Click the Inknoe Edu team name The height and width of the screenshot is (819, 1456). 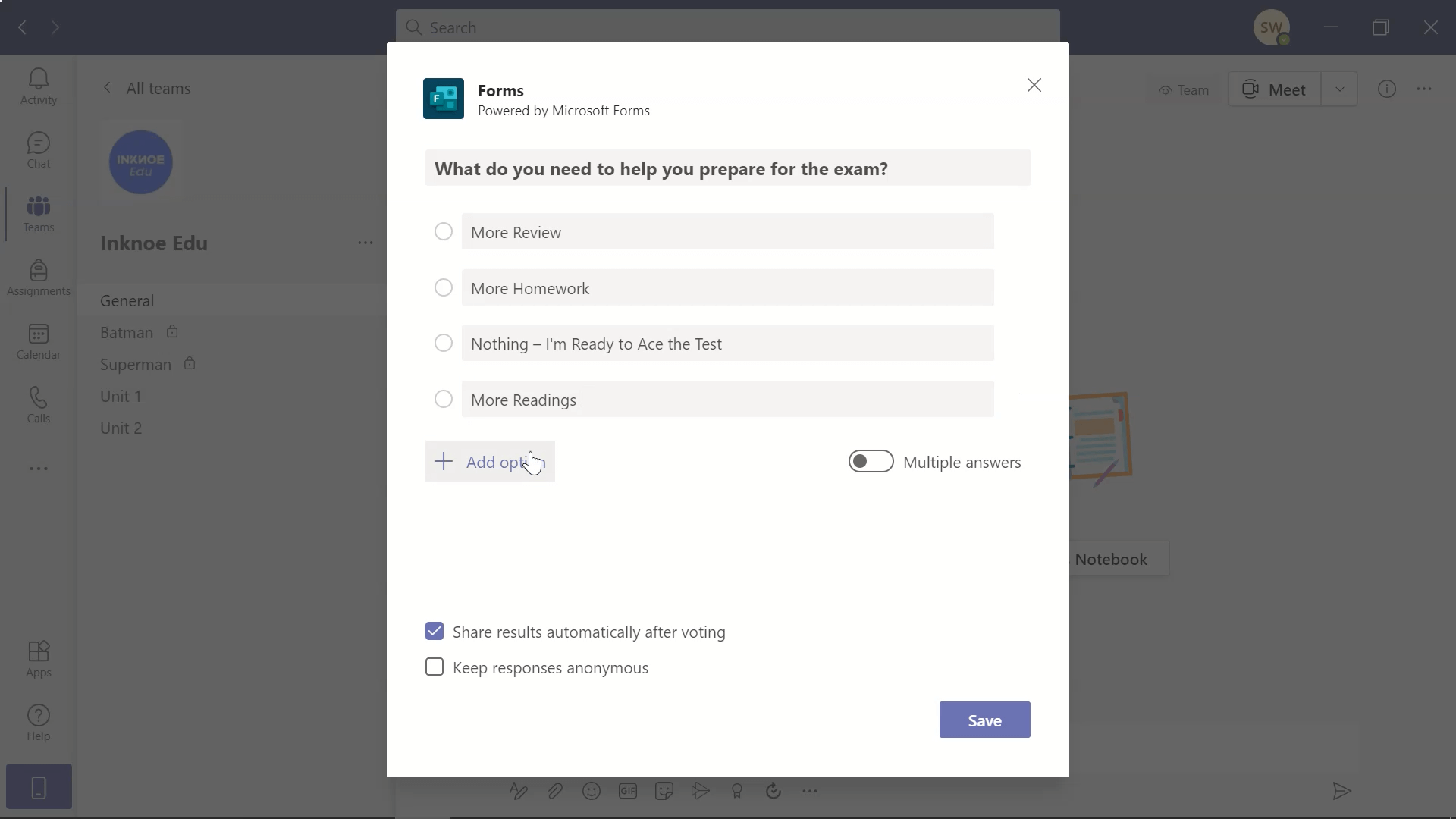pyautogui.click(x=154, y=242)
